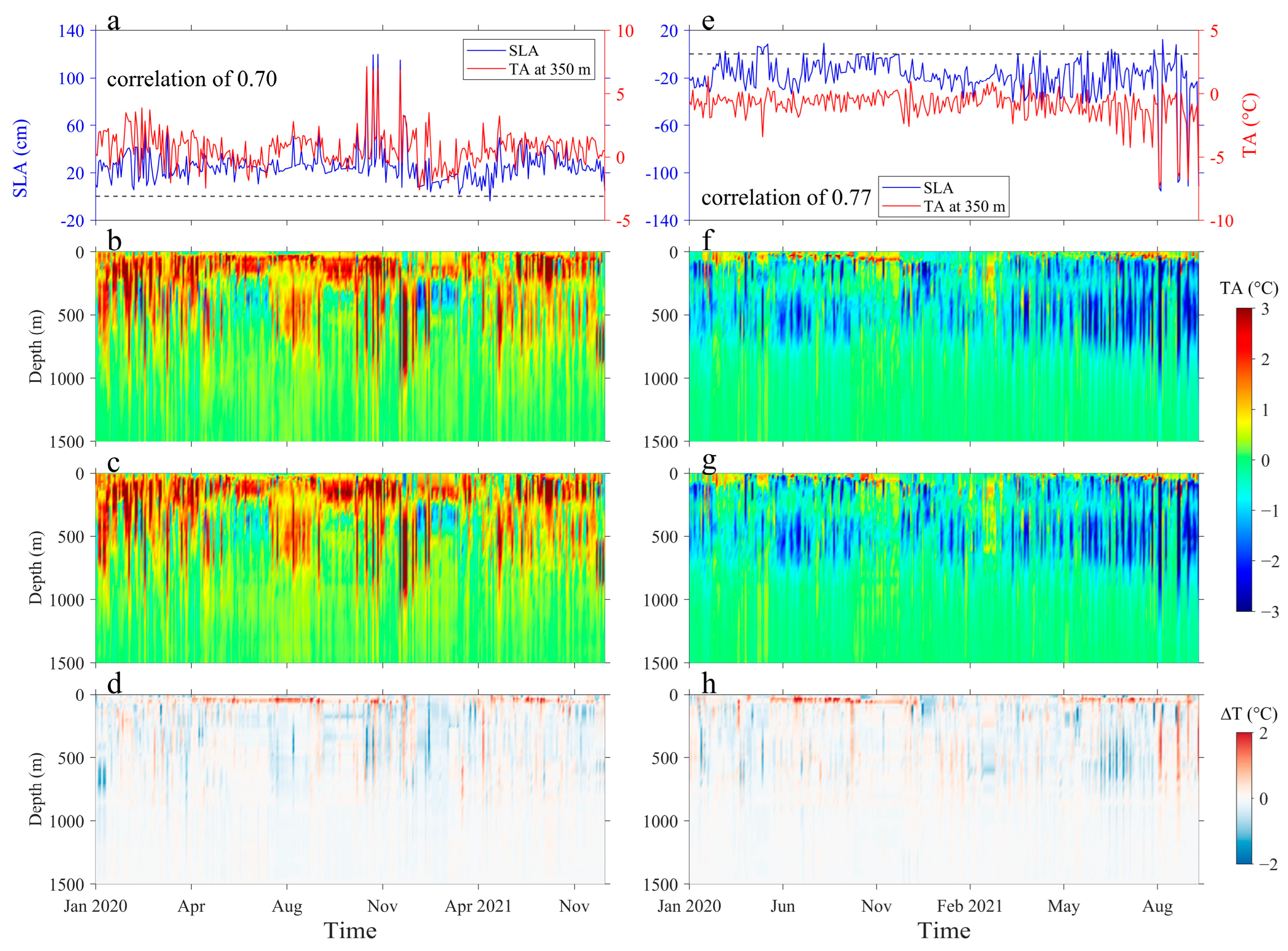Viewport: 1288px width, 951px height.
Task: Click the ΔT (°C) red-blue colorbar
Action: click(1244, 799)
